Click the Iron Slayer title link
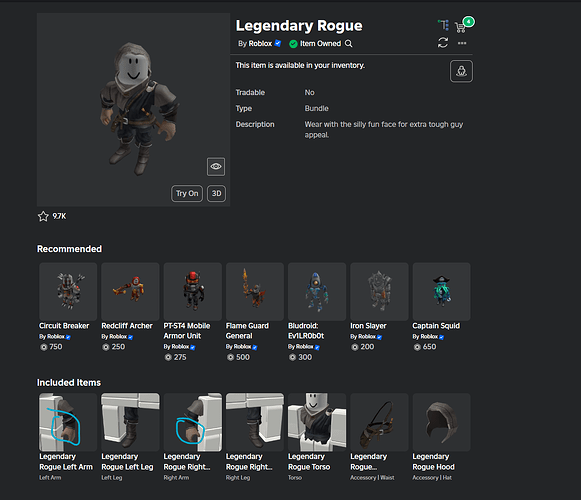 click(368, 326)
